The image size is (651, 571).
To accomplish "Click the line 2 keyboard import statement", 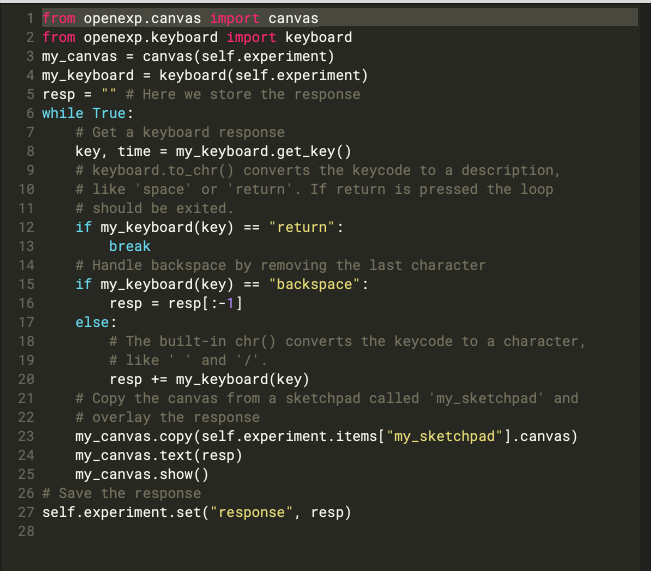I will tap(197, 37).
